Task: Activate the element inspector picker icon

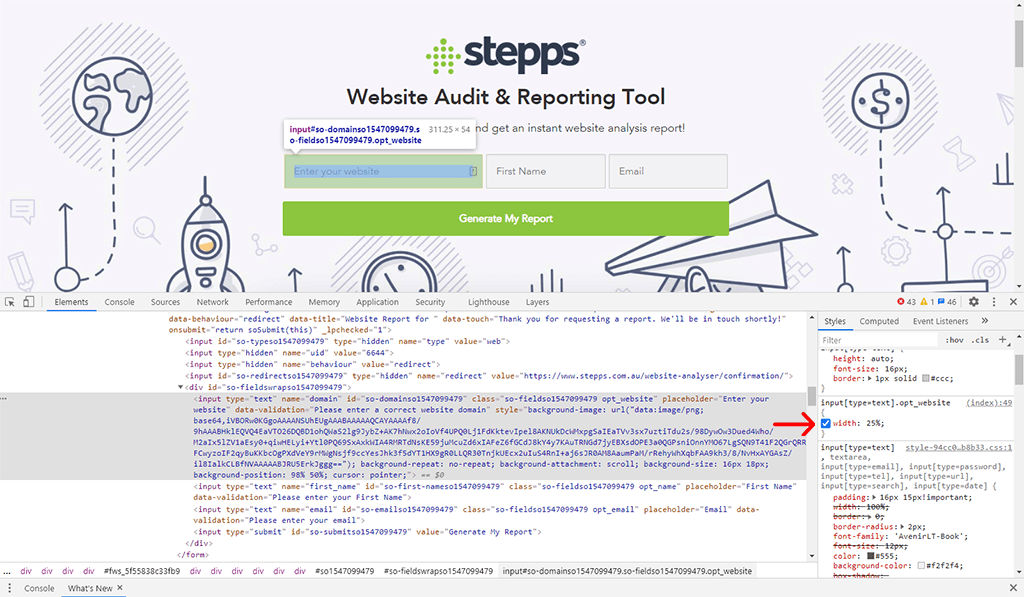Action: point(10,302)
